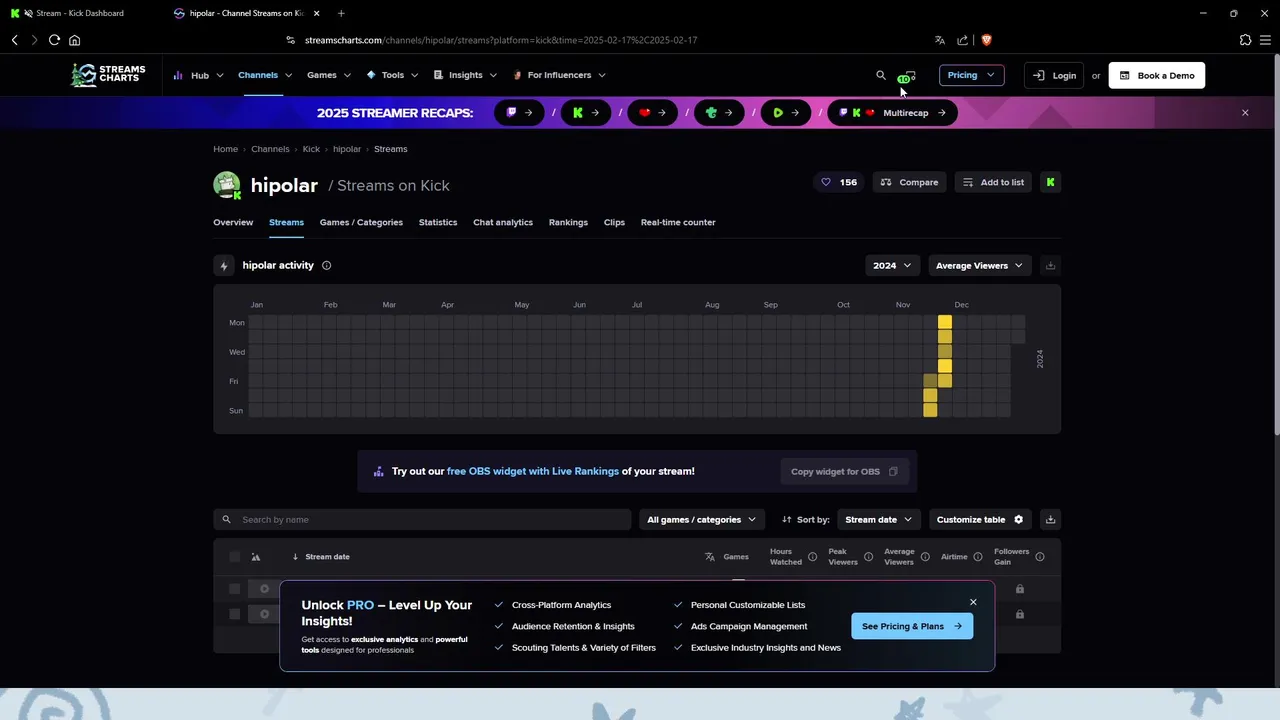Tick the first stream row checkbox
Screen dimensions: 1280x720
[235, 589]
